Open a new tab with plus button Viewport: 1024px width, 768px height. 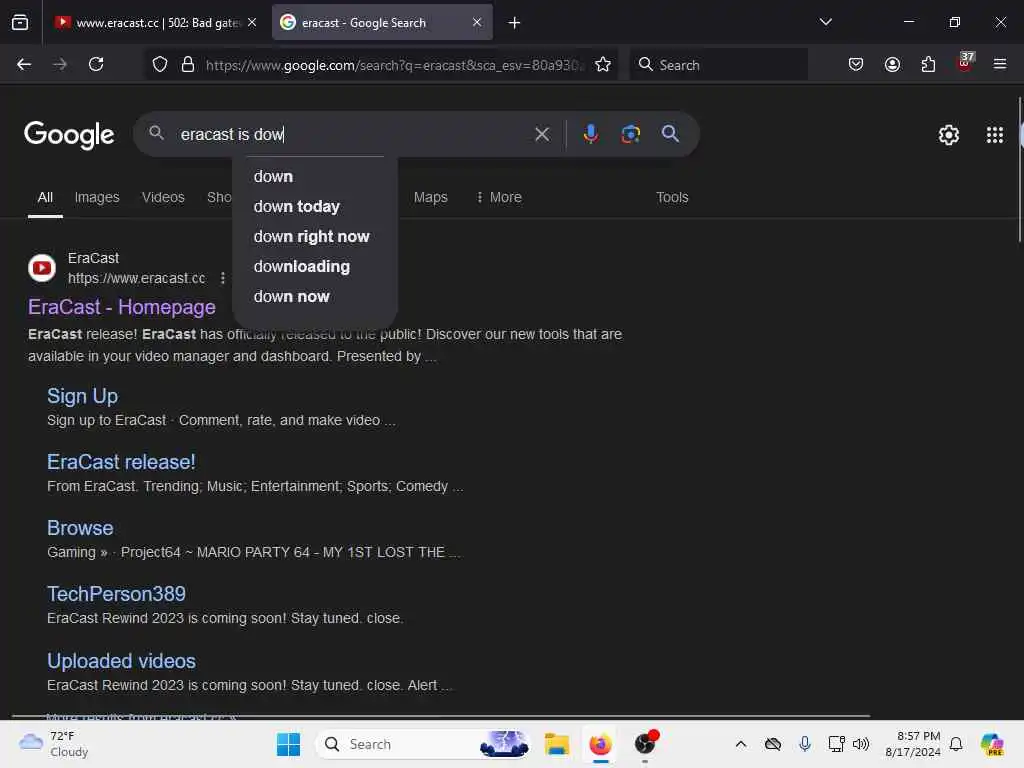tap(515, 23)
